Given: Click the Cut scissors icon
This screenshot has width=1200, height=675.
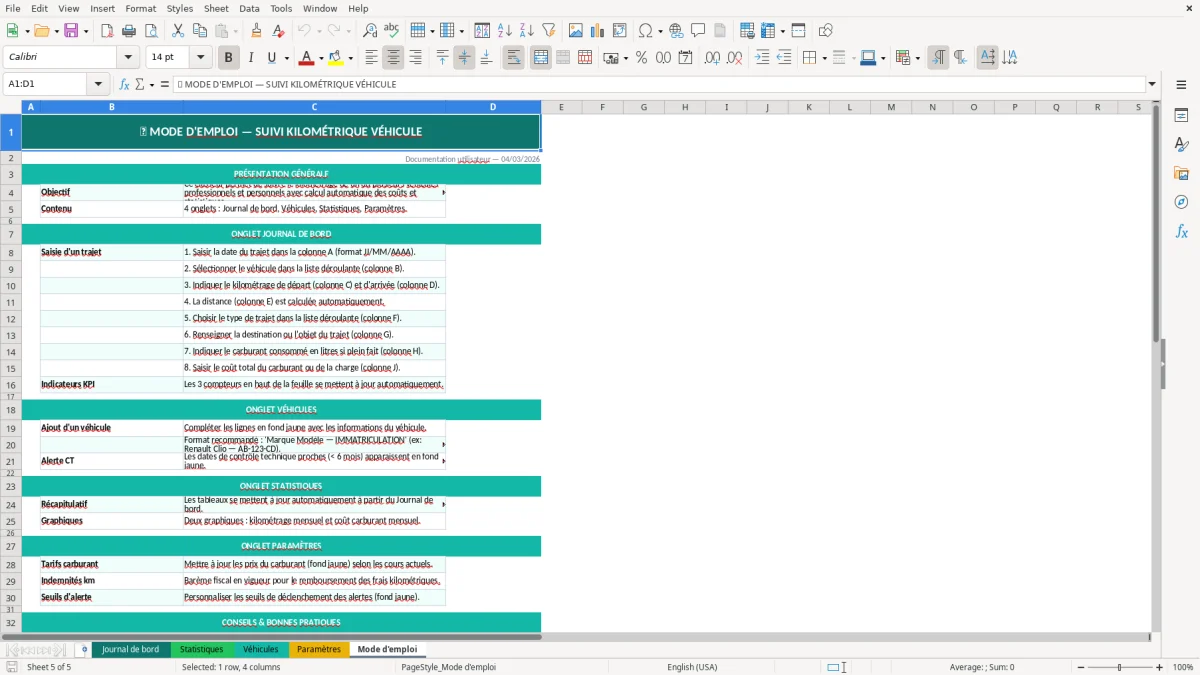Looking at the screenshot, I should click(x=177, y=31).
